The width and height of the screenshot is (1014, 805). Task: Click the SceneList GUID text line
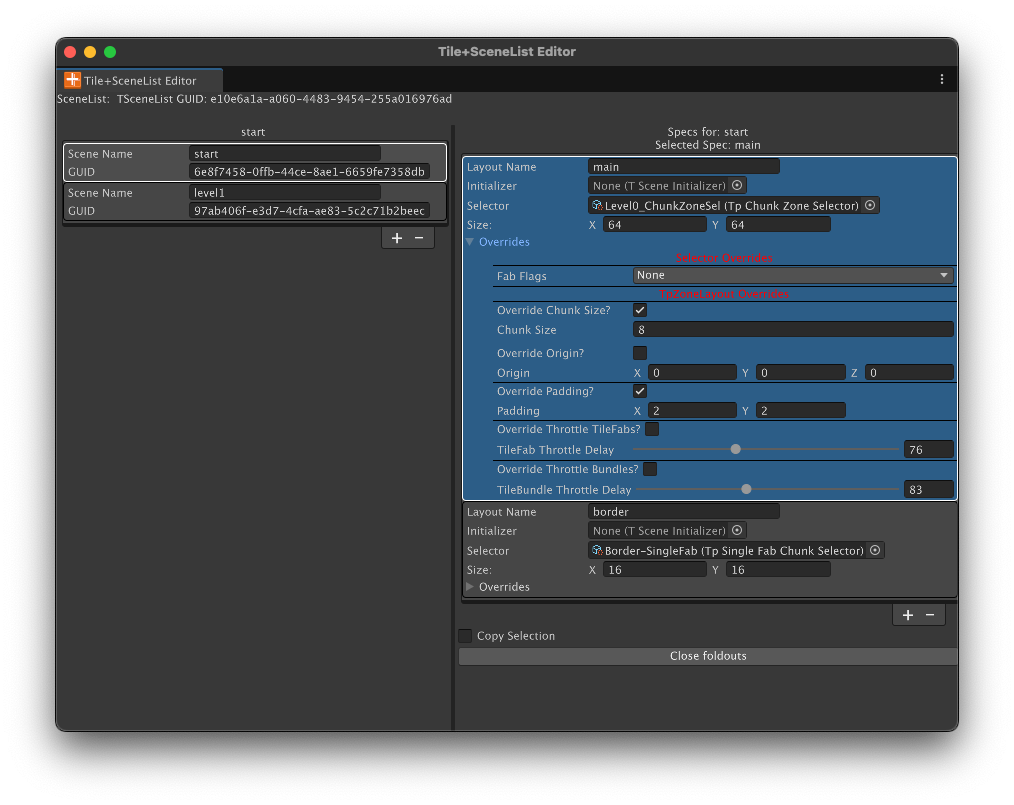click(x=254, y=99)
